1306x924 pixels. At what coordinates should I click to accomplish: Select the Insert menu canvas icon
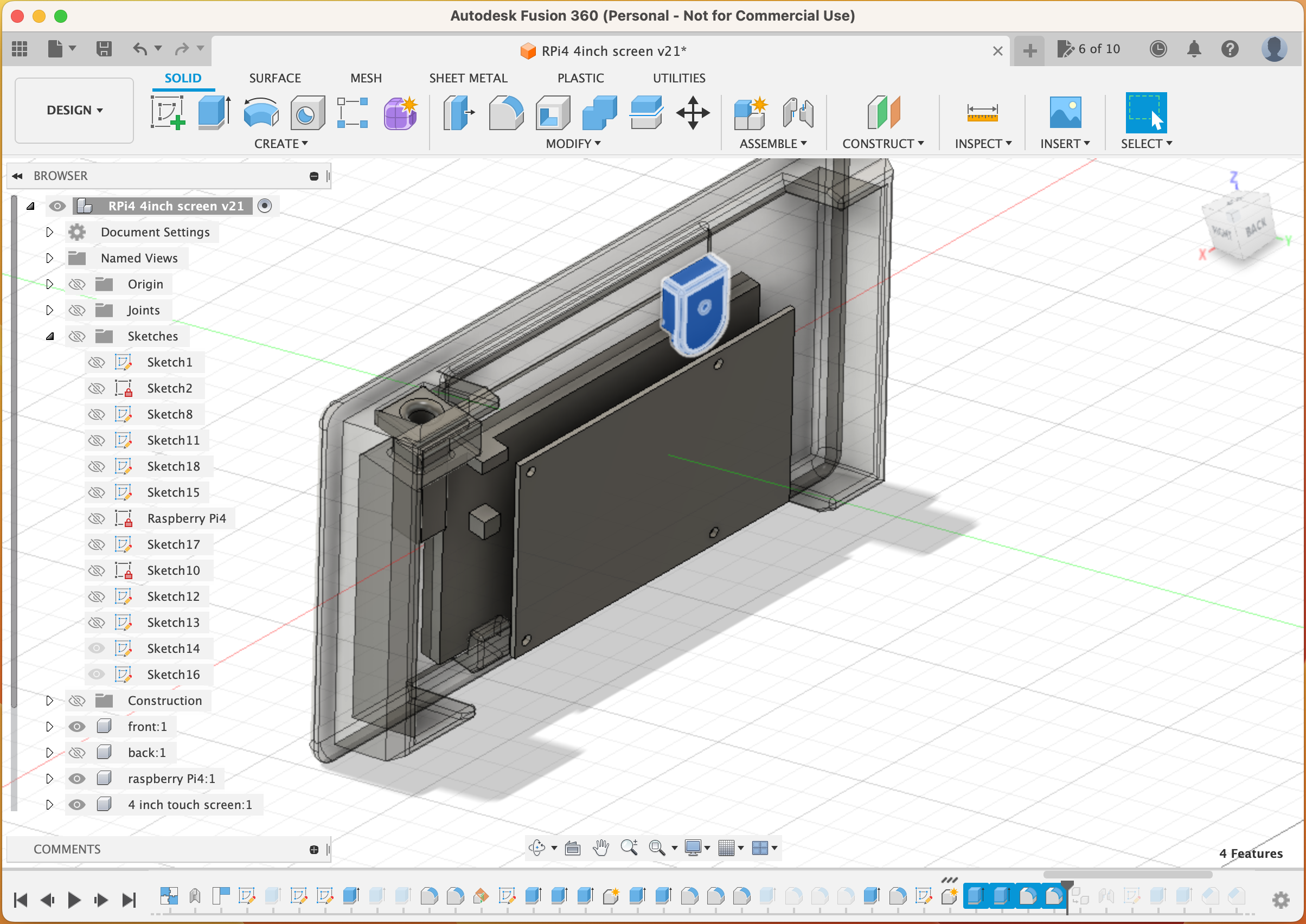point(1062,110)
